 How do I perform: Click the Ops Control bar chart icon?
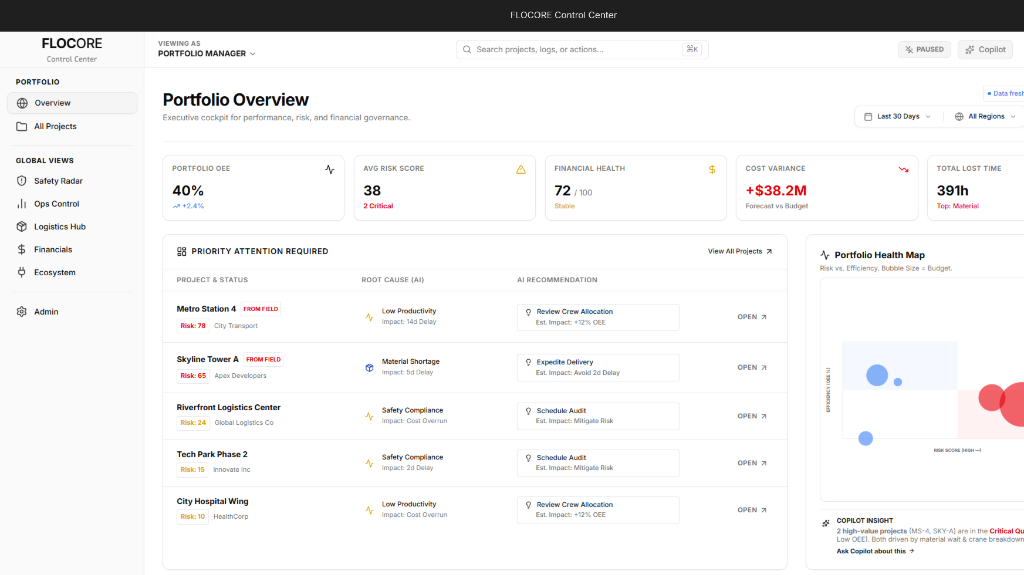[22, 204]
